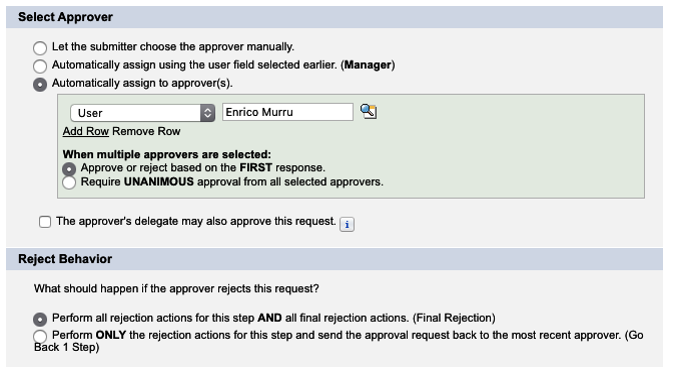Open the user lookup magnifier icon

tap(368, 112)
